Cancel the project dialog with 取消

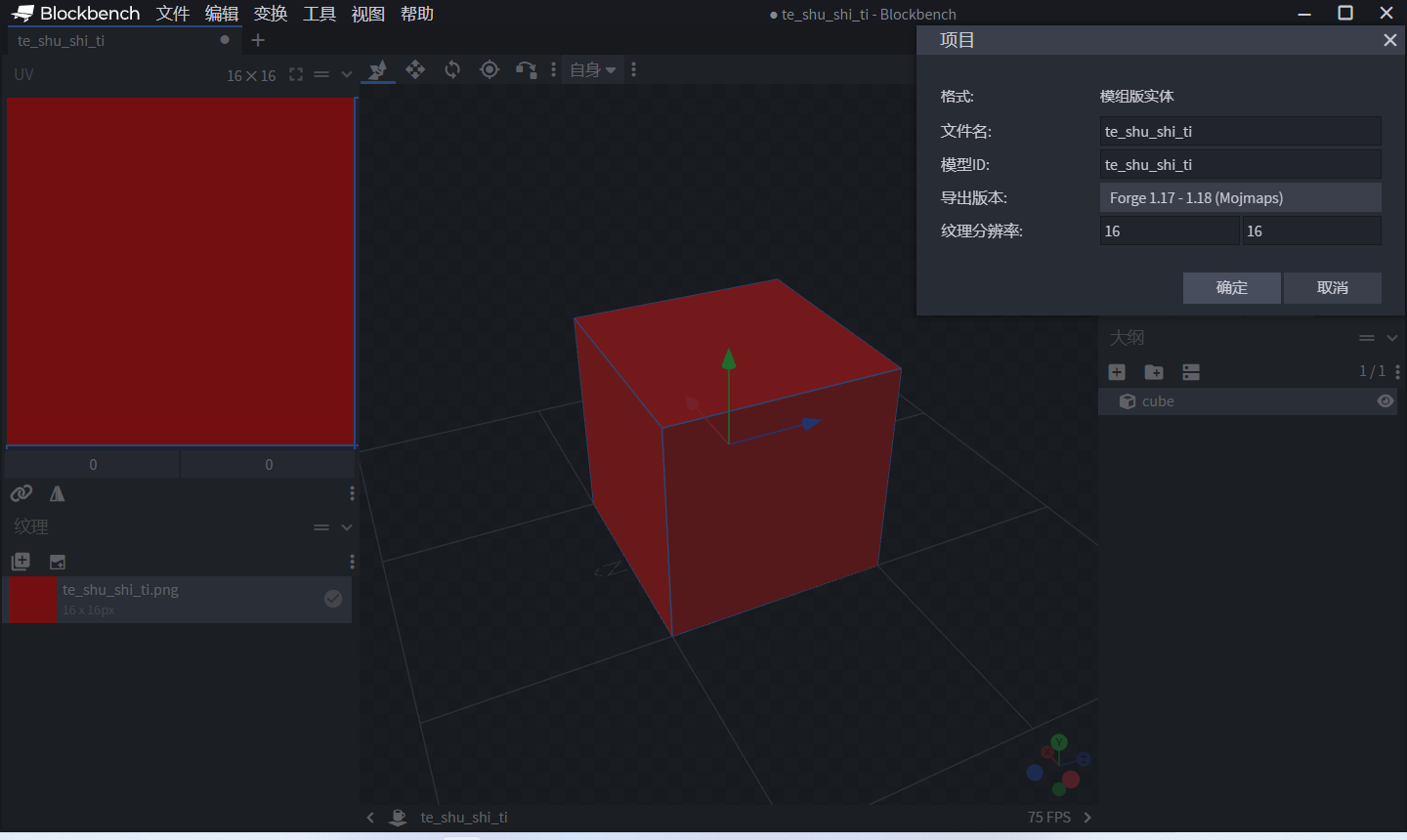click(1333, 287)
